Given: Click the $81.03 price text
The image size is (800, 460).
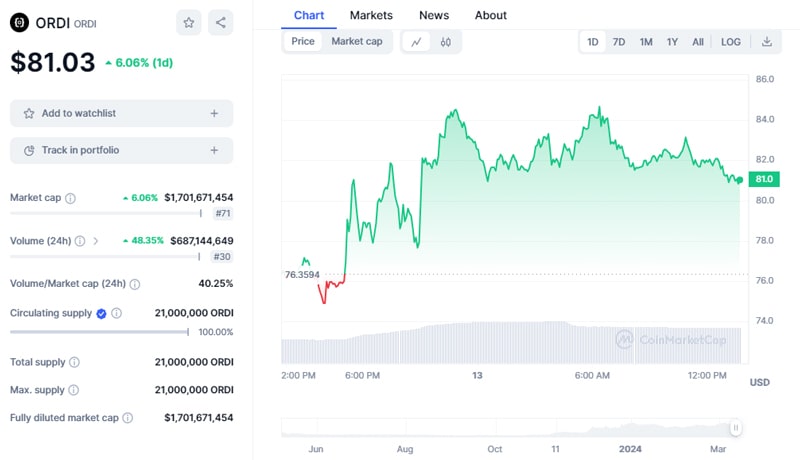Looking at the screenshot, I should (x=53, y=63).
